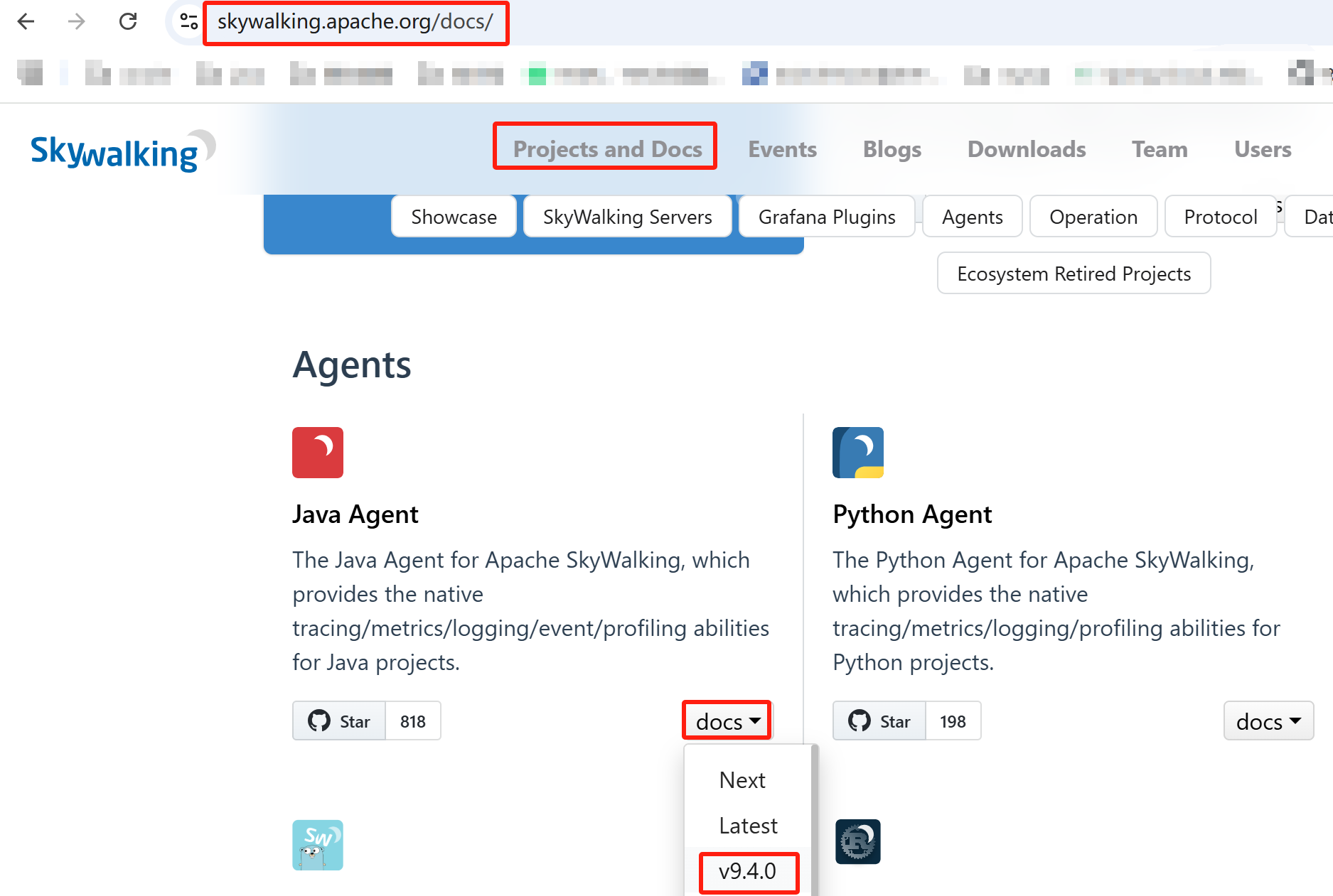Select Grafana Plugins category
Viewport: 1333px width, 896px height.
pyautogui.click(x=827, y=217)
